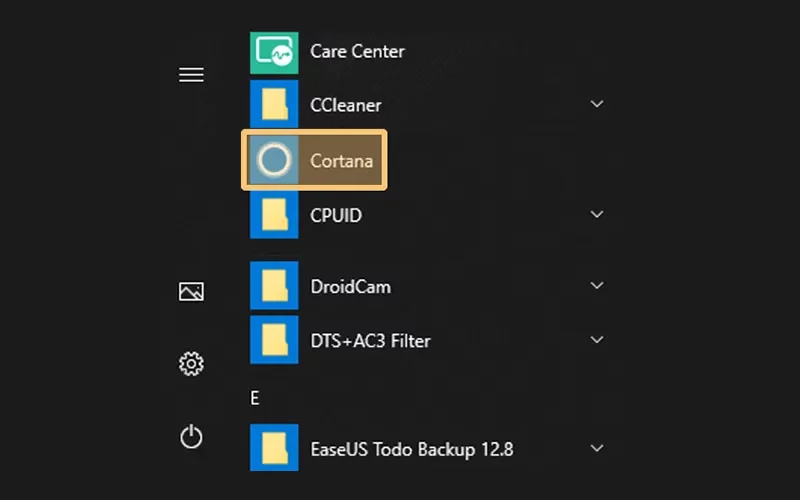Expand the EaseUS Todo Backup 12.8 chevron
The height and width of the screenshot is (500, 800).
(597, 448)
